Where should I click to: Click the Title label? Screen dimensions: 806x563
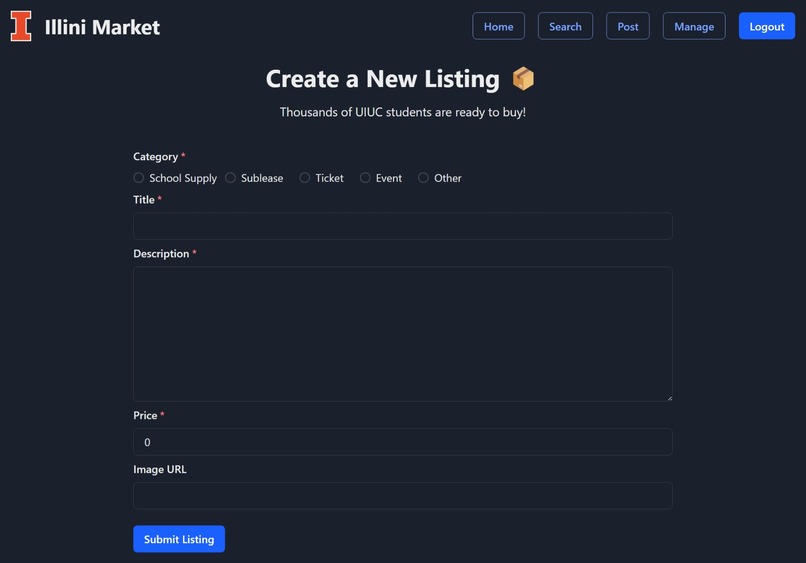[144, 199]
